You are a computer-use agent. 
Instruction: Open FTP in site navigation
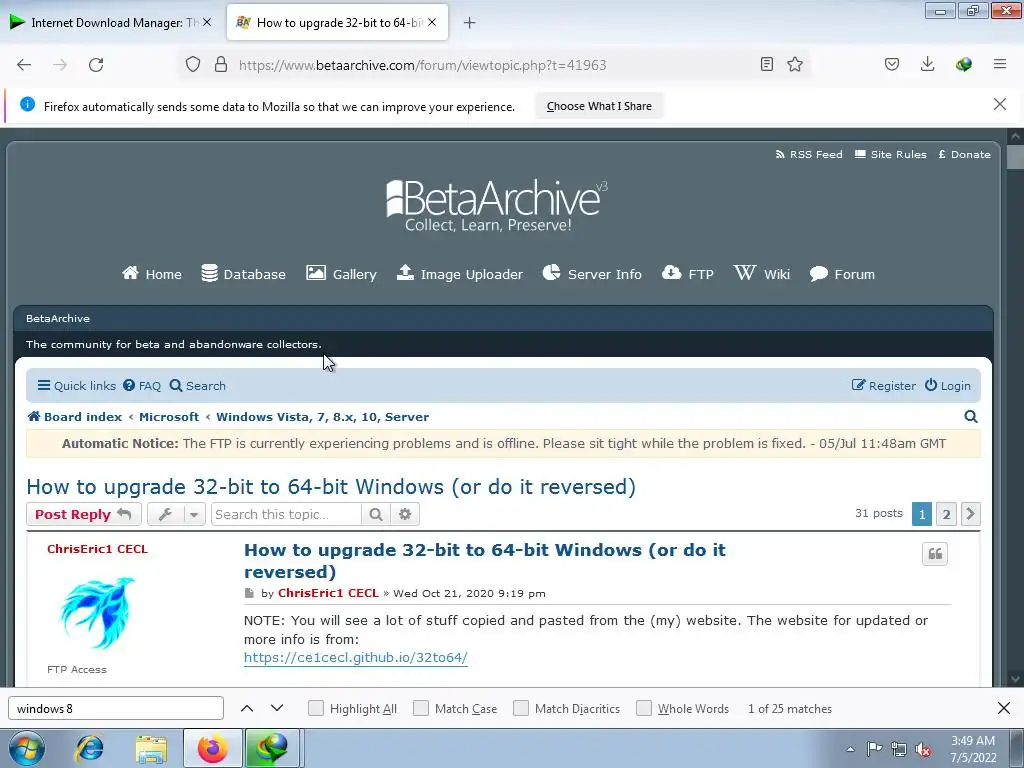point(688,274)
